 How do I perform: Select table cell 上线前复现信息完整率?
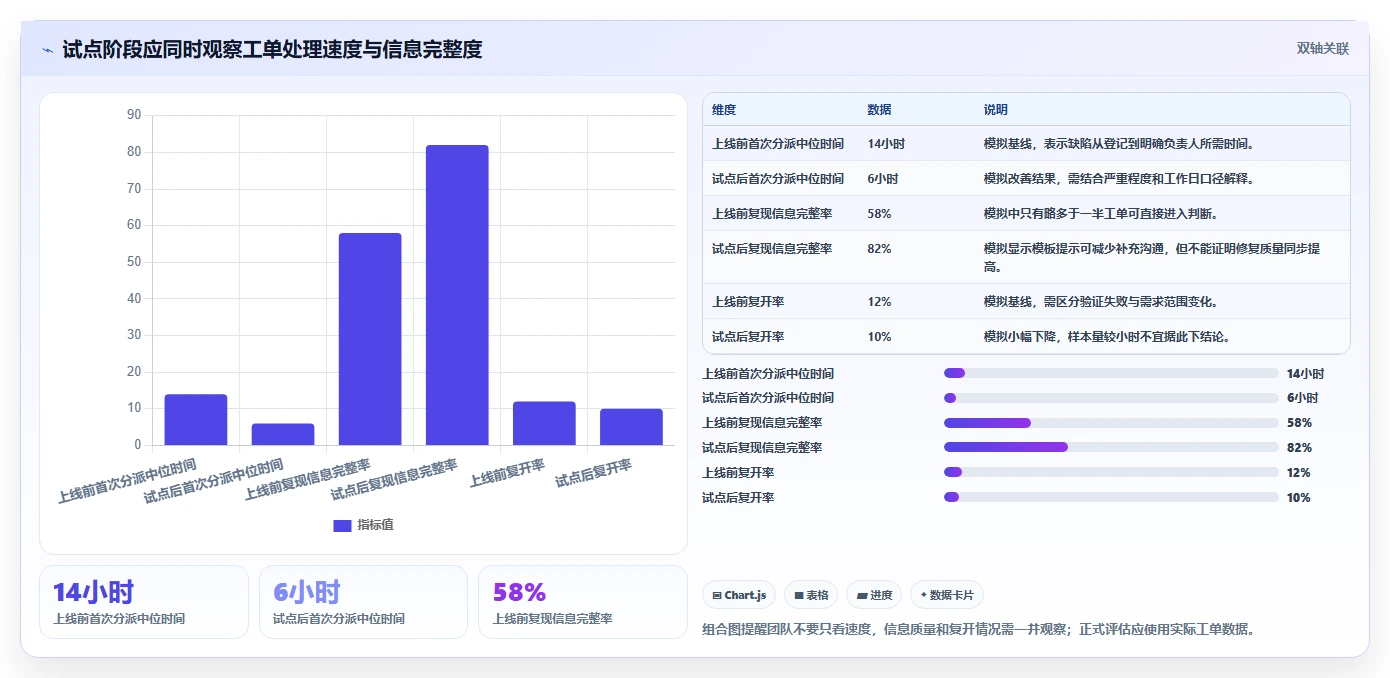coord(772,213)
